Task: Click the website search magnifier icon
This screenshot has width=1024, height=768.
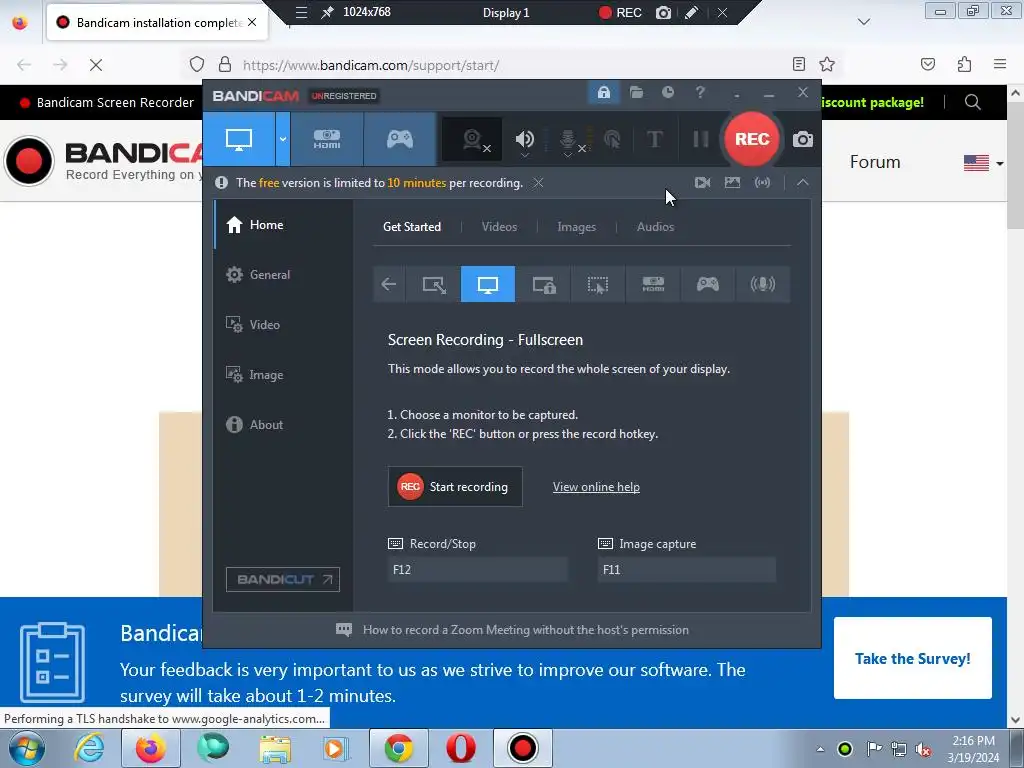Action: click(972, 103)
